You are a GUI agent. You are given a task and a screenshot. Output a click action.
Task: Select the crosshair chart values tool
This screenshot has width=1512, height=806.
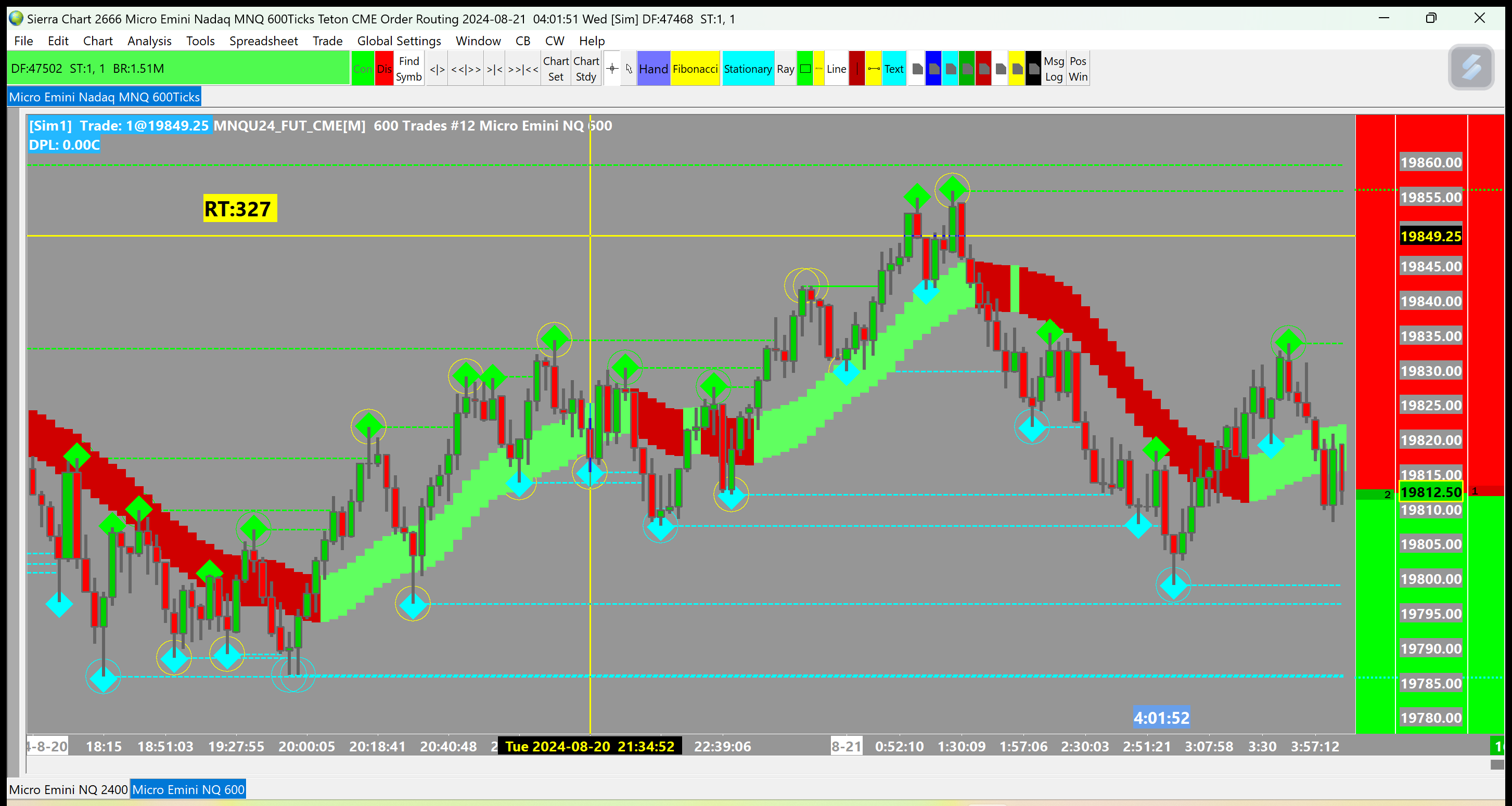611,69
